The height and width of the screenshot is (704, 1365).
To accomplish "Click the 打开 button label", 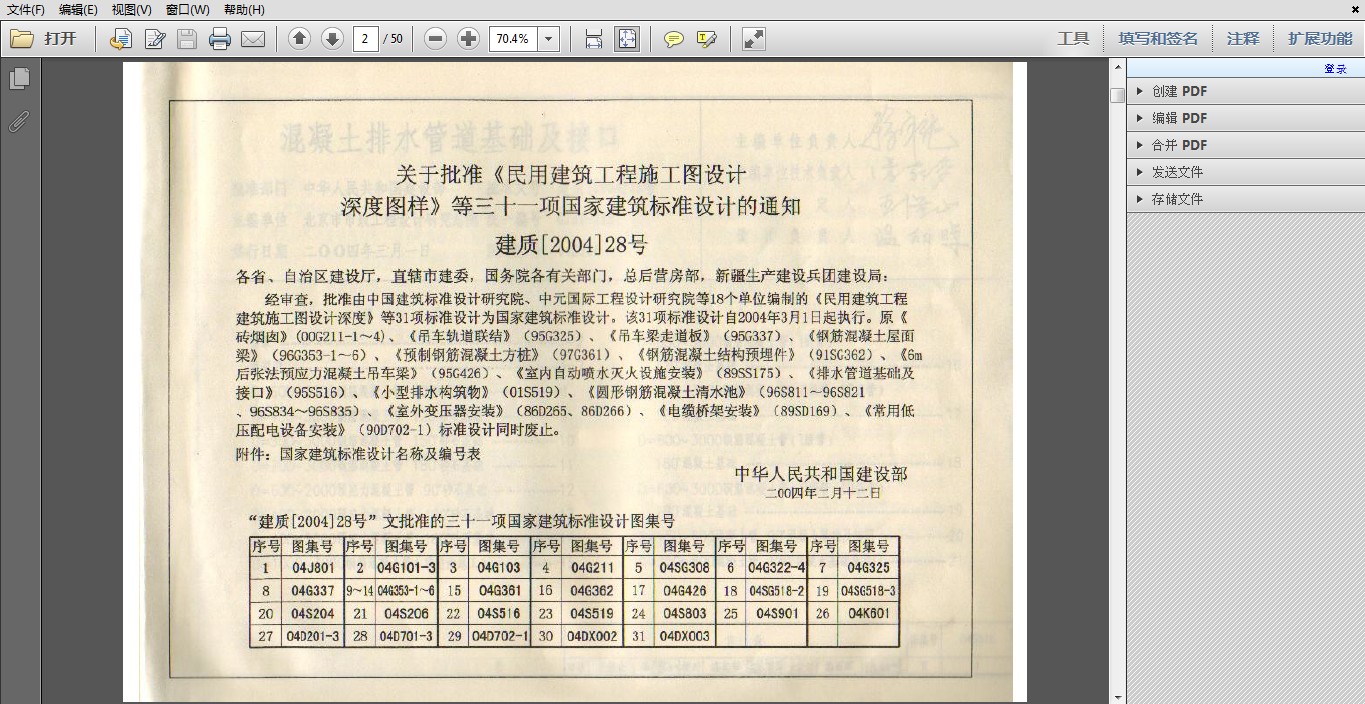I will coord(60,39).
